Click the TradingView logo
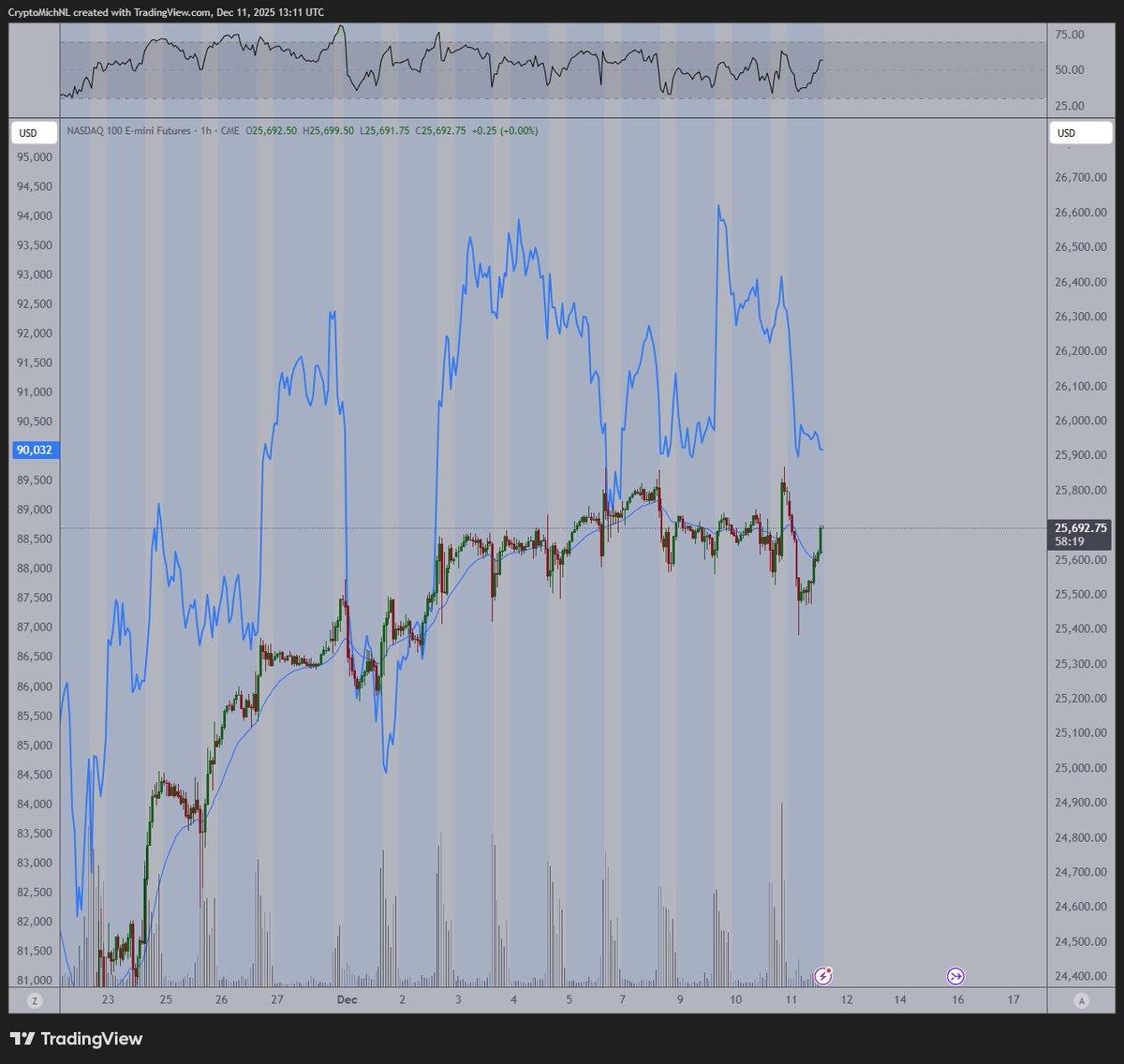1124x1064 pixels. coord(76,1039)
